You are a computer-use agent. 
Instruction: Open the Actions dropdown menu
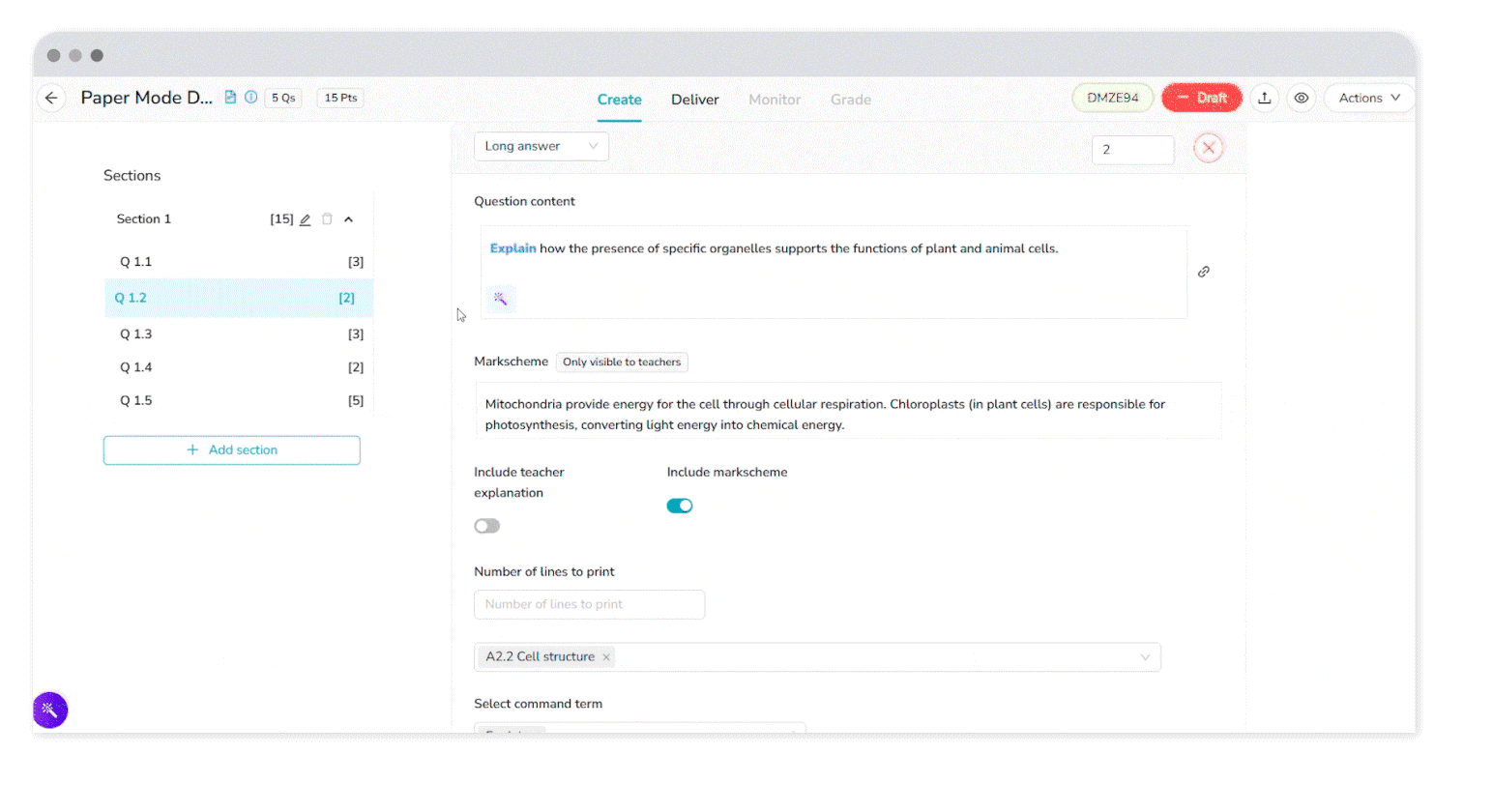(1368, 98)
